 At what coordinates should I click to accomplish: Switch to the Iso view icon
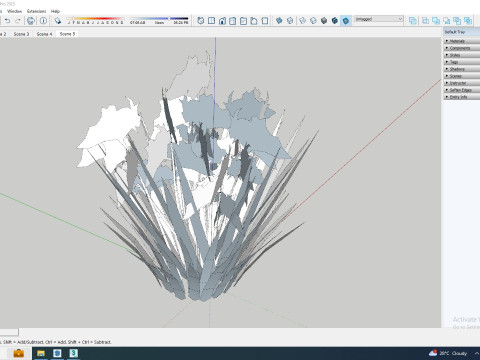click(x=201, y=21)
